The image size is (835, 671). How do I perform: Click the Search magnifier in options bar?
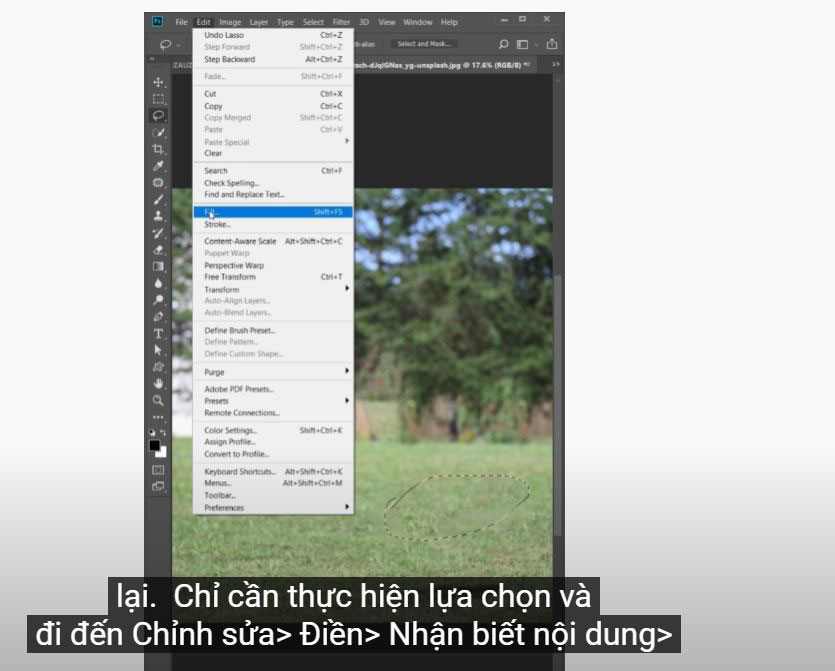[x=503, y=44]
